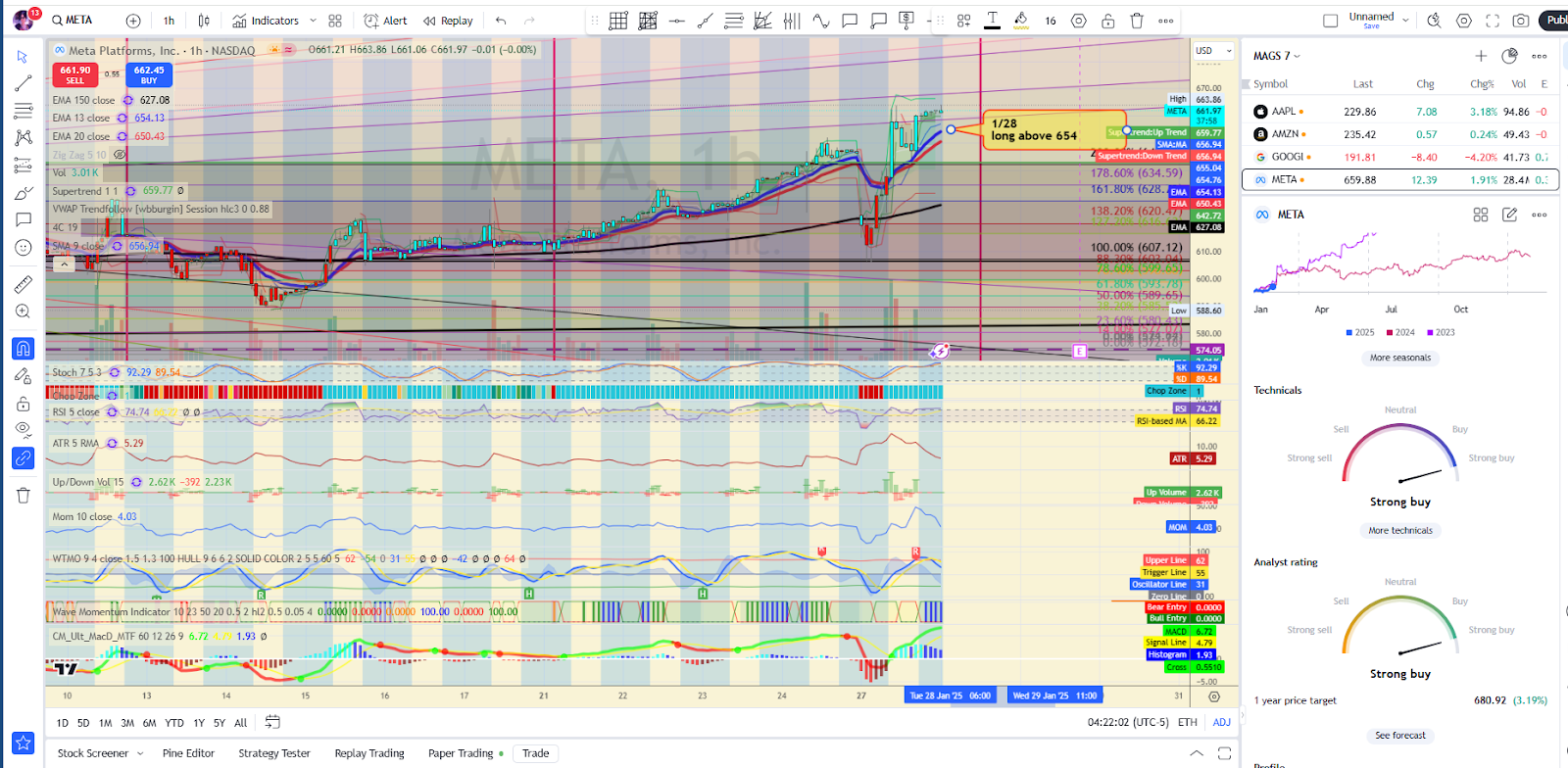Collapse the indicator legend chevron
Screen dimensions: 1568x768
(64, 264)
